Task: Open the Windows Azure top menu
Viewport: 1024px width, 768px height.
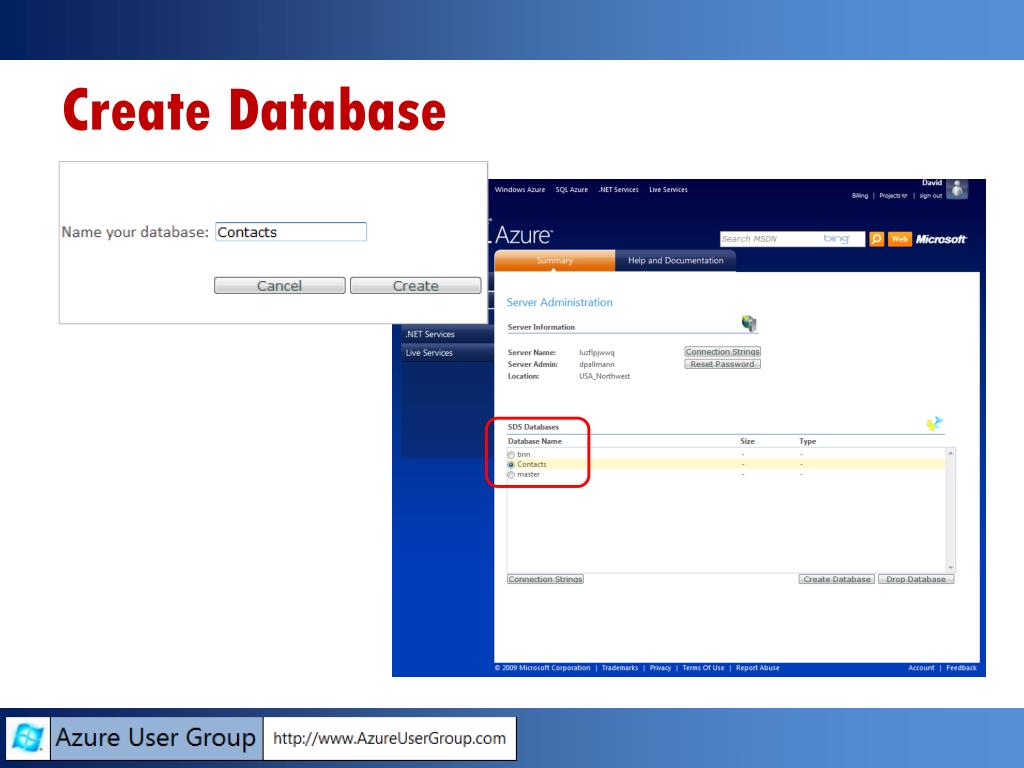Action: [520, 190]
